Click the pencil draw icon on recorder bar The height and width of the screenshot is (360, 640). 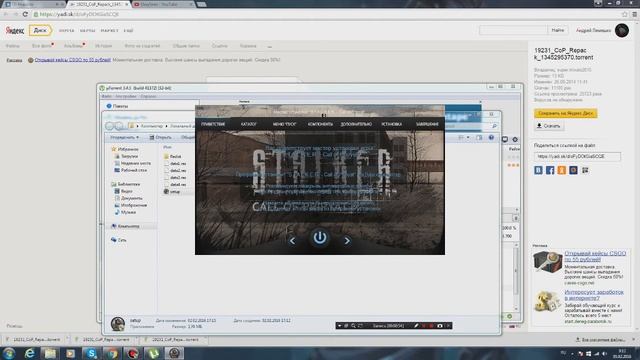(x=416, y=326)
